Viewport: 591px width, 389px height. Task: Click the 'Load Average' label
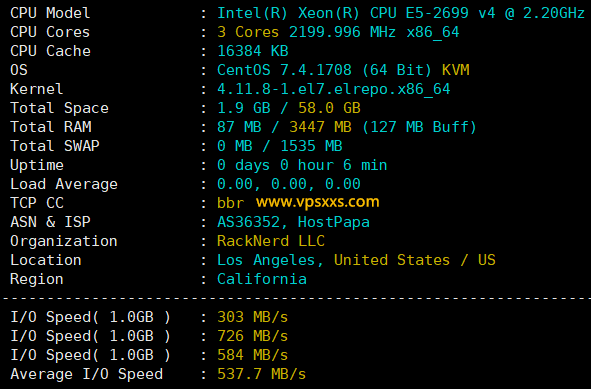tap(64, 184)
